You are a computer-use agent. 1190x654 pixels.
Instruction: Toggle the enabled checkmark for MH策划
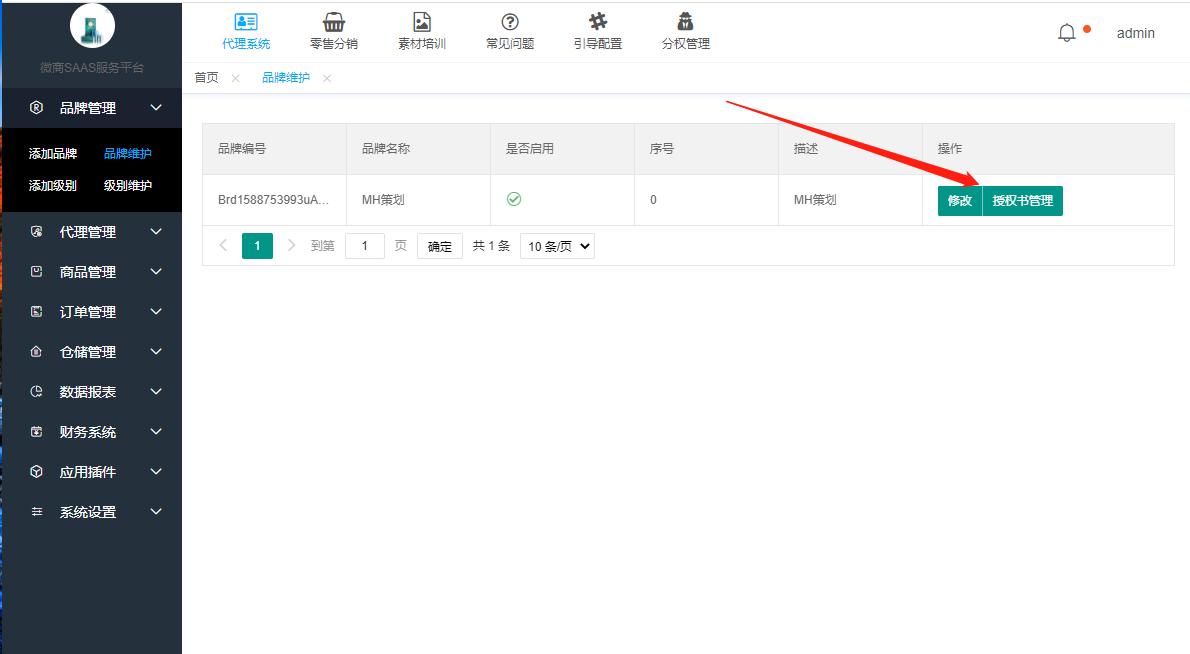pyautogui.click(x=514, y=199)
